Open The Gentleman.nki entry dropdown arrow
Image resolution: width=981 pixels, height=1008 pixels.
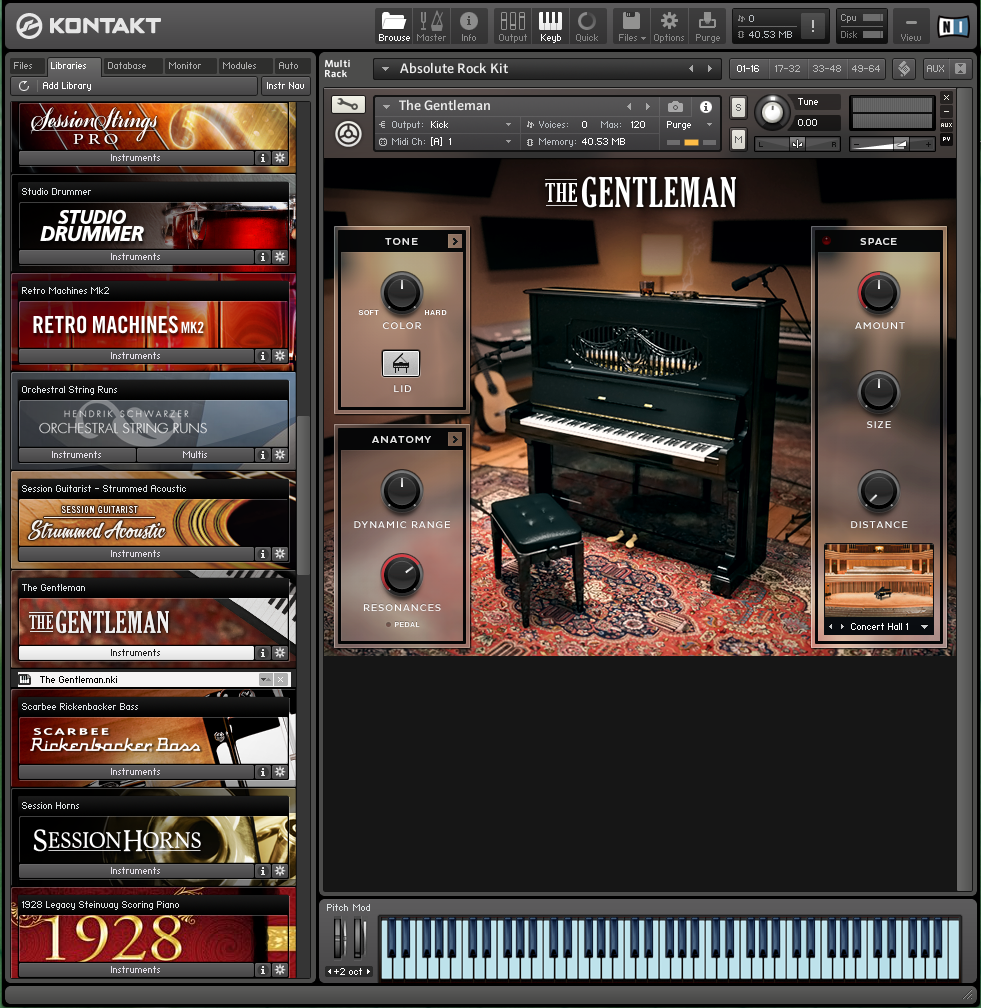click(266, 680)
